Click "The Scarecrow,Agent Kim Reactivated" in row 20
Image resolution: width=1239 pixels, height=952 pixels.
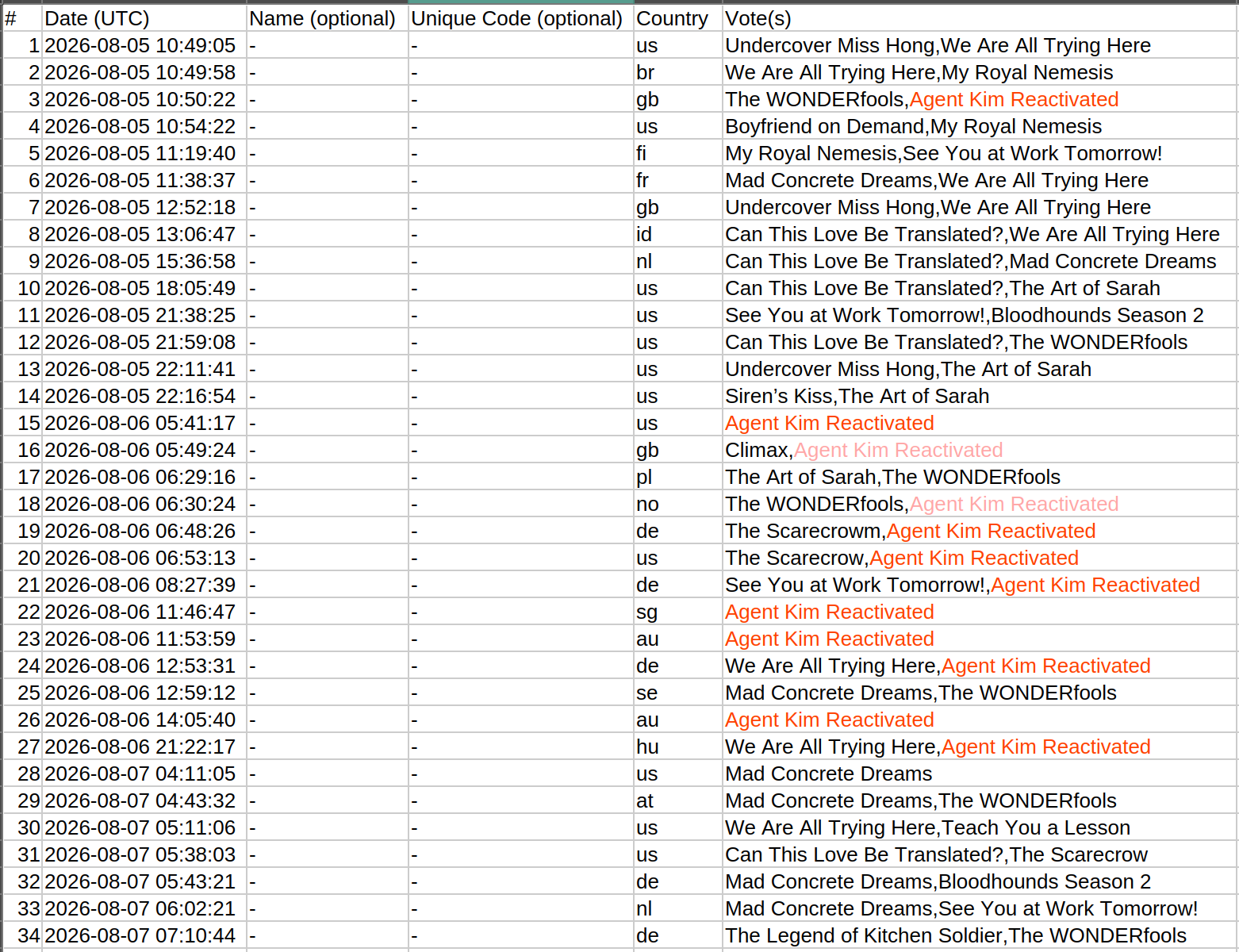[x=980, y=558]
